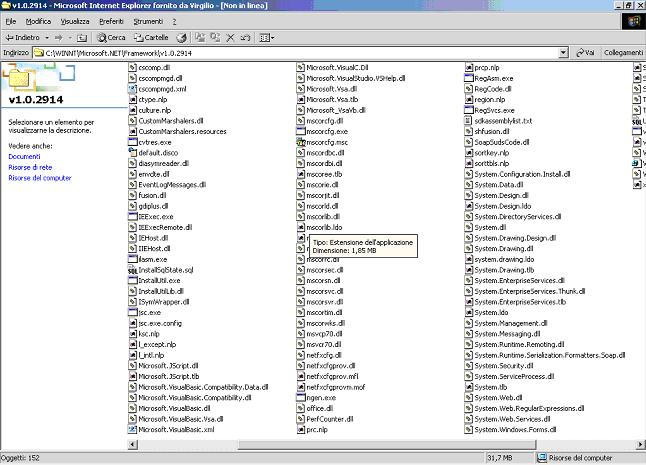The width and height of the screenshot is (646, 465).
Task: Select the file name SoapSudsCode.dll
Action: [x=502, y=142]
